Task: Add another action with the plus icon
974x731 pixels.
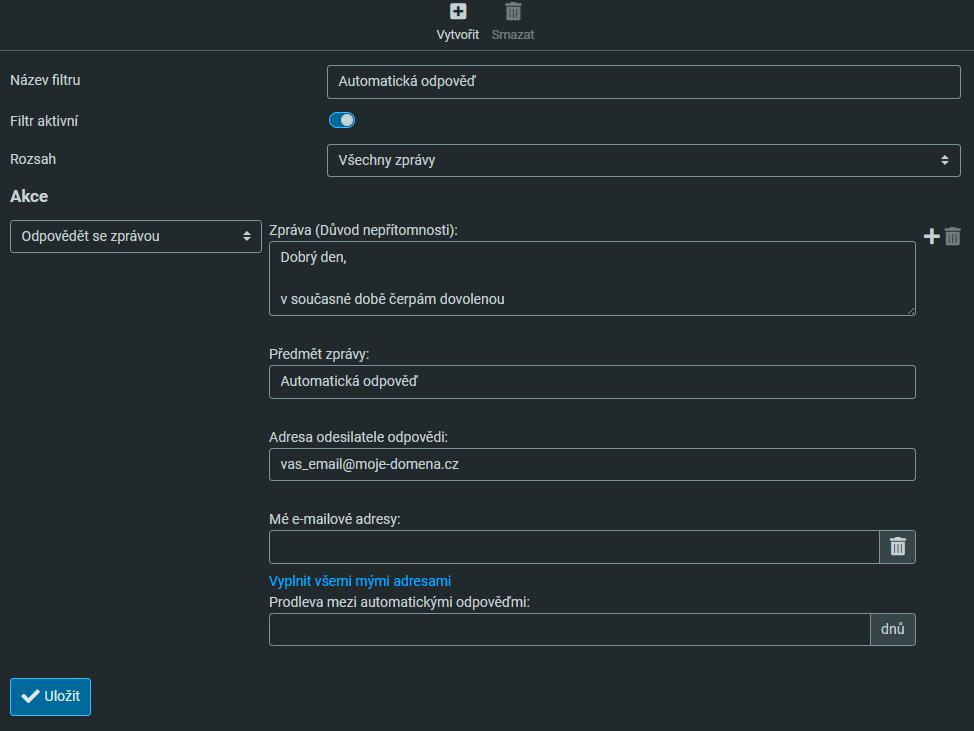Action: pyautogui.click(x=931, y=236)
